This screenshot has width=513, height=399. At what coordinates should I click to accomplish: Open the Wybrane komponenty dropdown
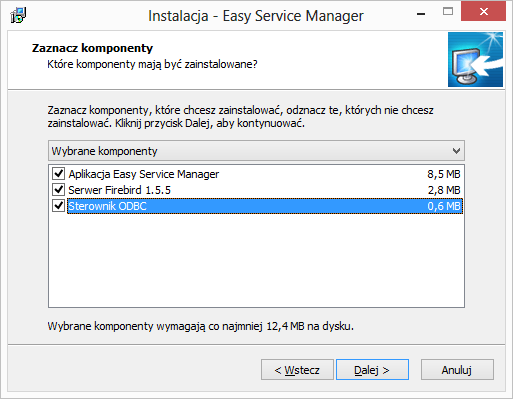[x=256, y=151]
